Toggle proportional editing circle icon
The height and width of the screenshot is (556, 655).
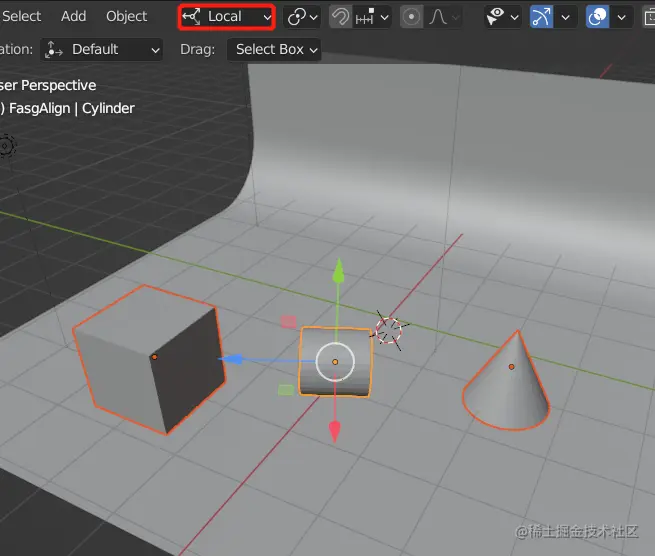(411, 17)
